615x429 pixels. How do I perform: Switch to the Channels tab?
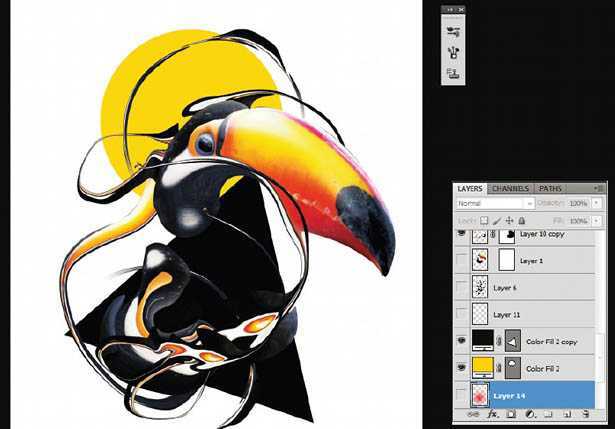pos(510,189)
